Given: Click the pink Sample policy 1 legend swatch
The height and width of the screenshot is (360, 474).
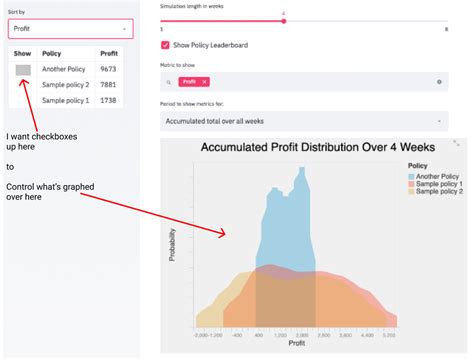Looking at the screenshot, I should point(411,184).
